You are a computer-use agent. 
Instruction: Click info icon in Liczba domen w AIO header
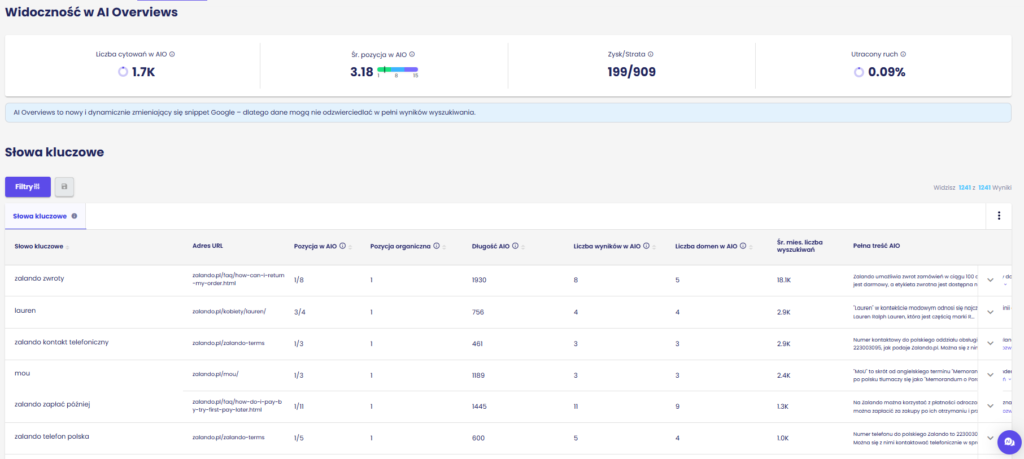pos(743,246)
